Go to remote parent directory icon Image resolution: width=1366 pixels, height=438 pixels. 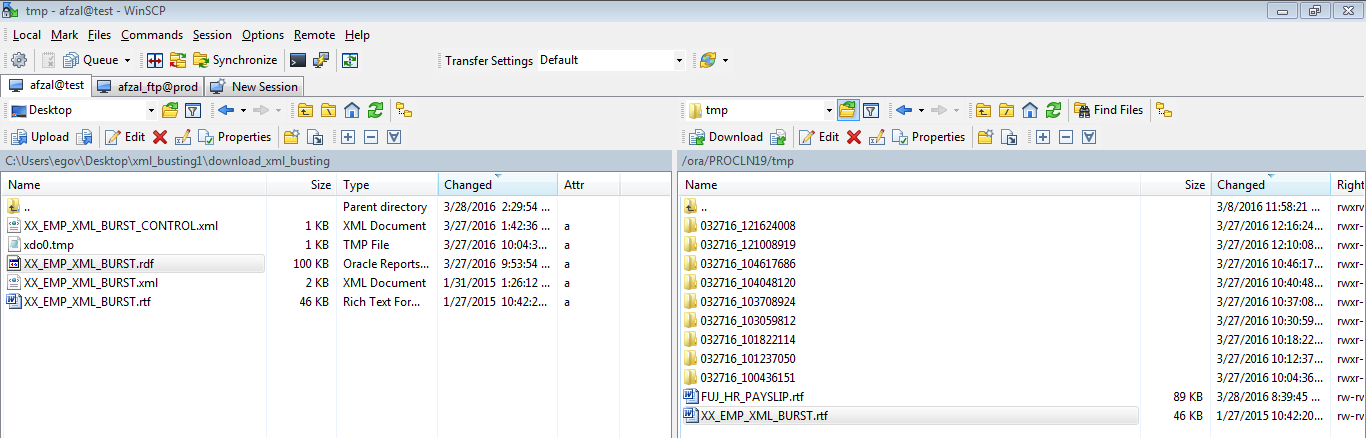point(984,110)
